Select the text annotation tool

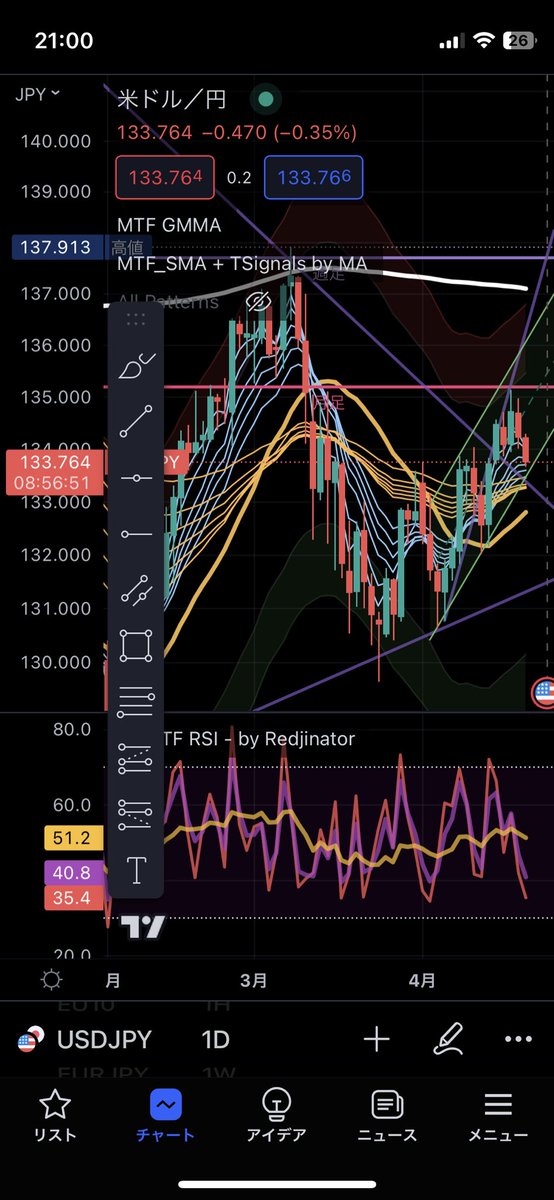click(x=135, y=870)
